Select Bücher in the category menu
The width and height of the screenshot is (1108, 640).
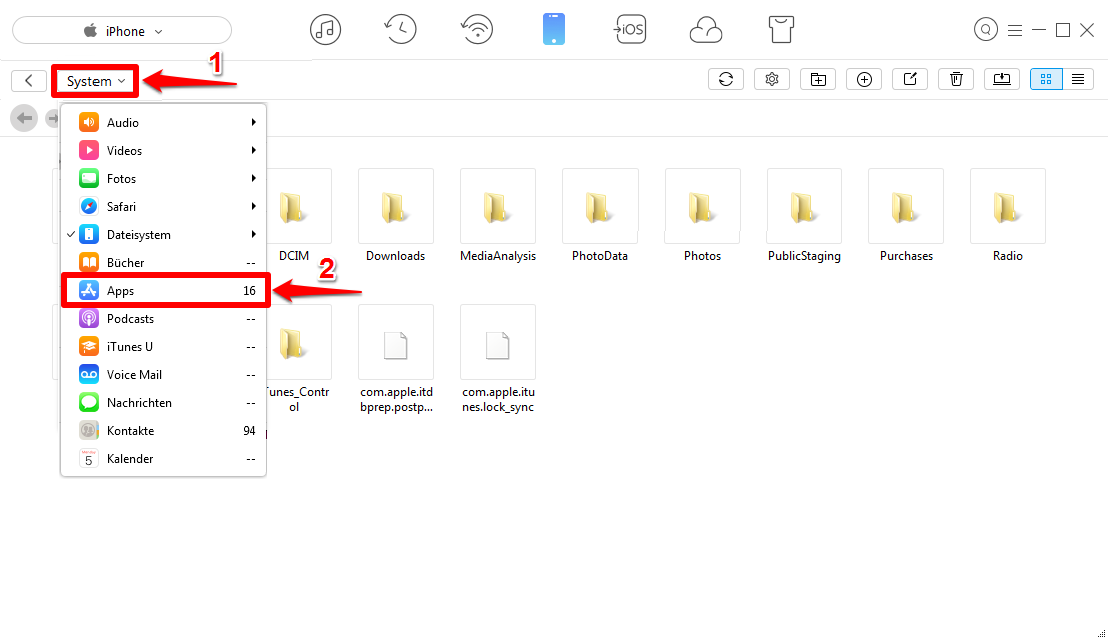pos(163,263)
